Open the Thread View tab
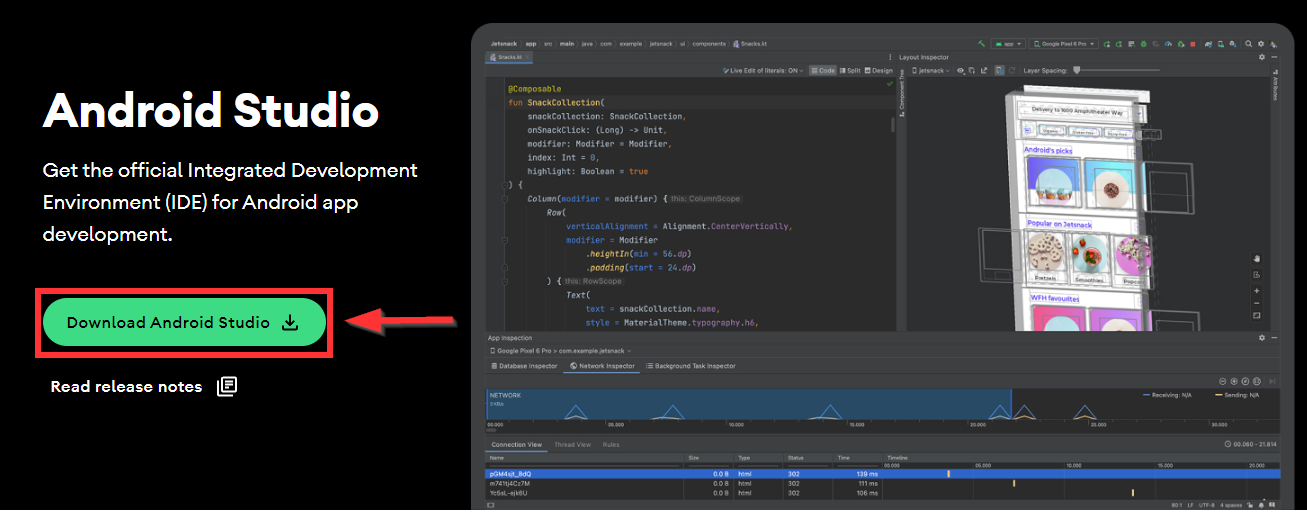Image resolution: width=1307 pixels, height=522 pixels. [x=572, y=444]
